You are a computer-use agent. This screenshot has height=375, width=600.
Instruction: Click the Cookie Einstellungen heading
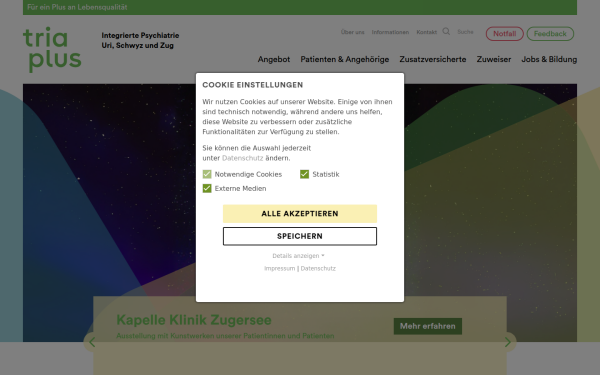253,85
